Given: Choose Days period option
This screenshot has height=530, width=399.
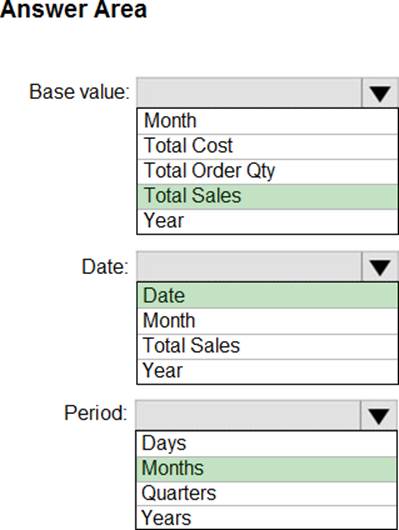Looking at the screenshot, I should pos(266,444).
